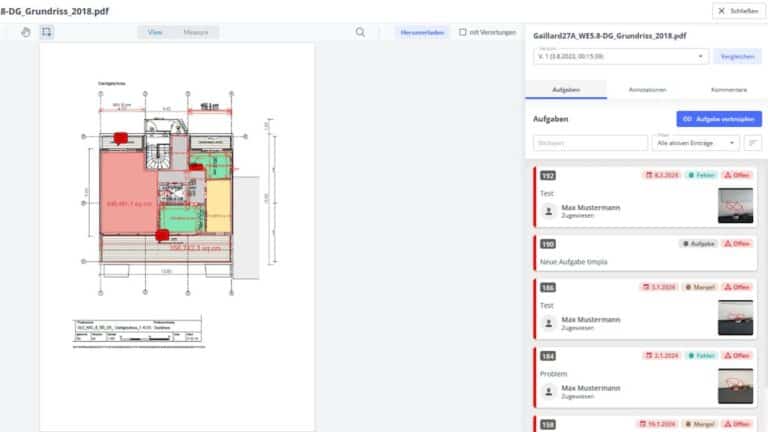Open the search magnifier in viewer toolbar
This screenshot has width=768, height=432.
tap(360, 32)
